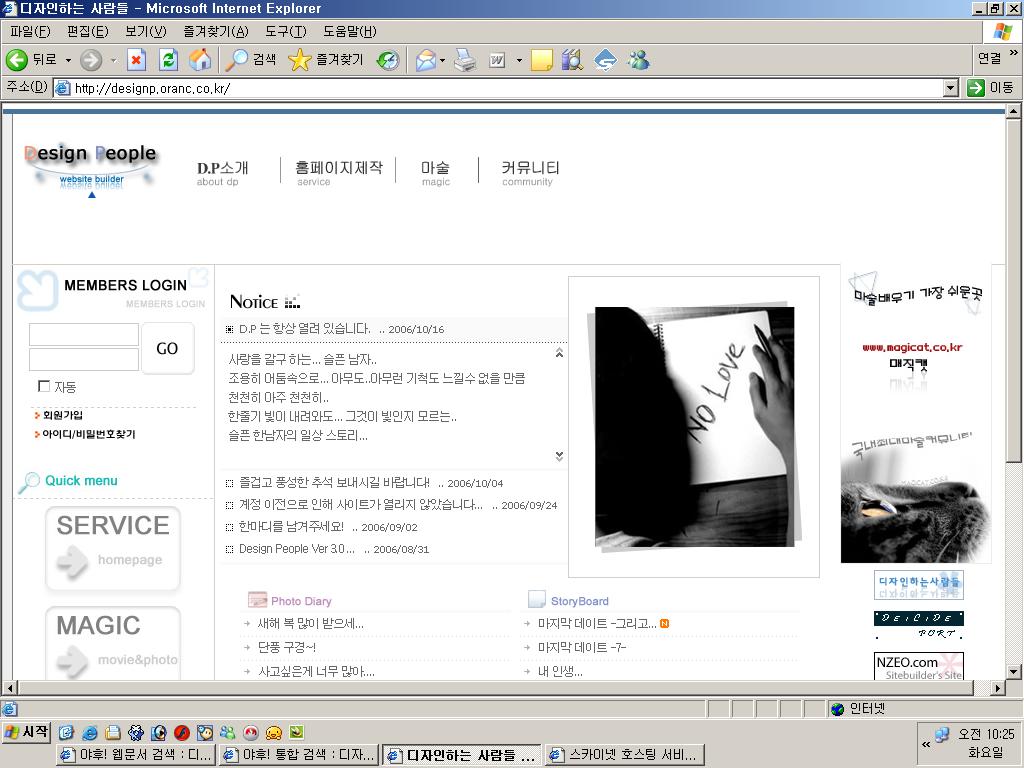The image size is (1024, 768).
Task: Open the History clock icon
Action: pos(388,60)
